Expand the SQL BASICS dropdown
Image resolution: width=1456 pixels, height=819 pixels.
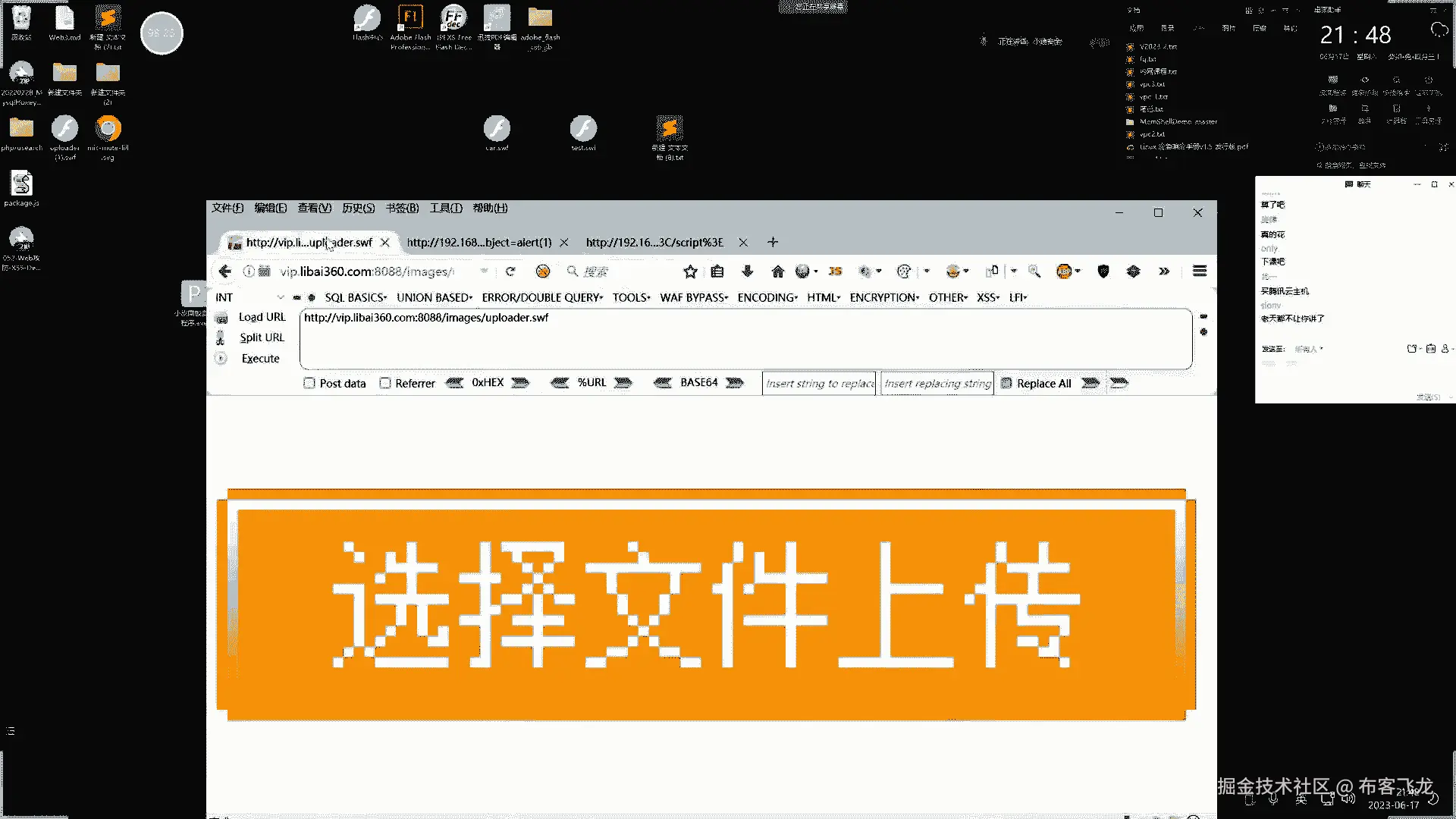point(356,297)
